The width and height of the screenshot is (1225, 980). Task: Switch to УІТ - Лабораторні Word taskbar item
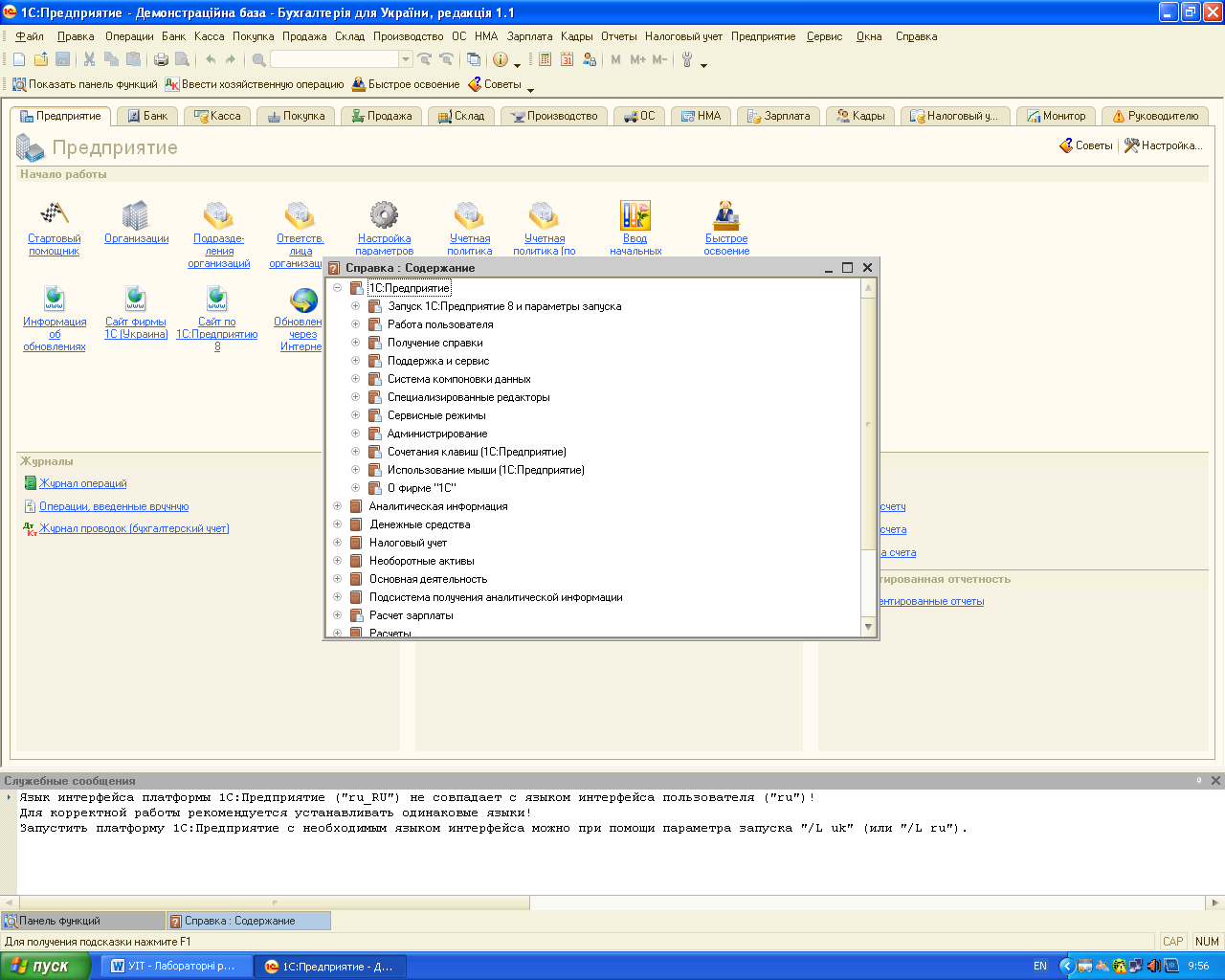(x=176, y=966)
